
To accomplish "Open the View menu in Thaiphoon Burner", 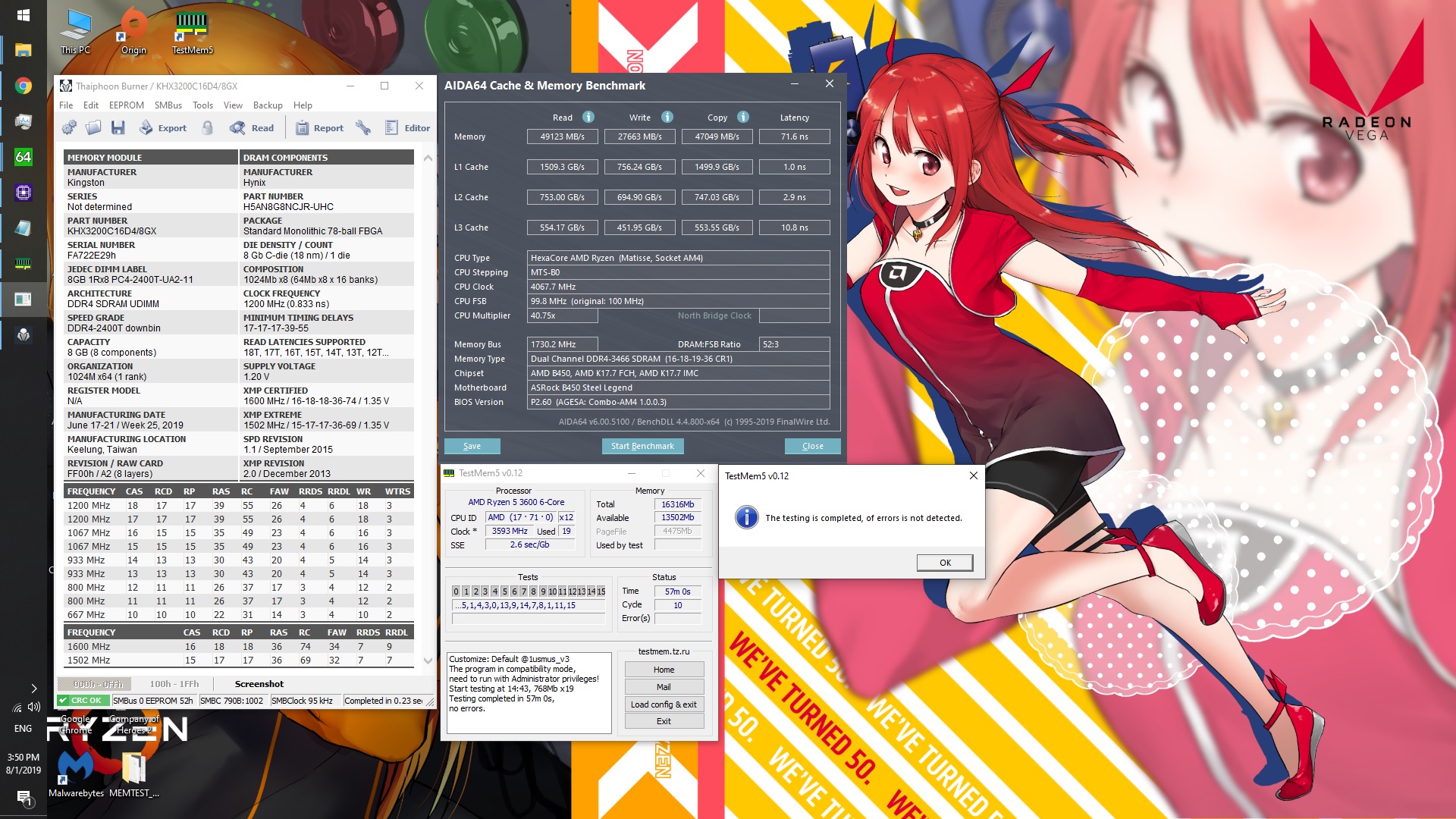I will point(233,105).
